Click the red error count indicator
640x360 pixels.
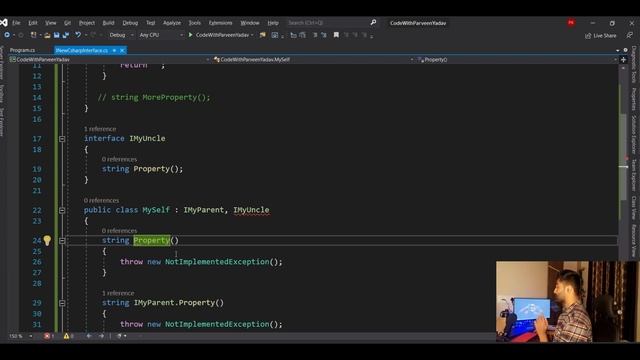coord(49,336)
